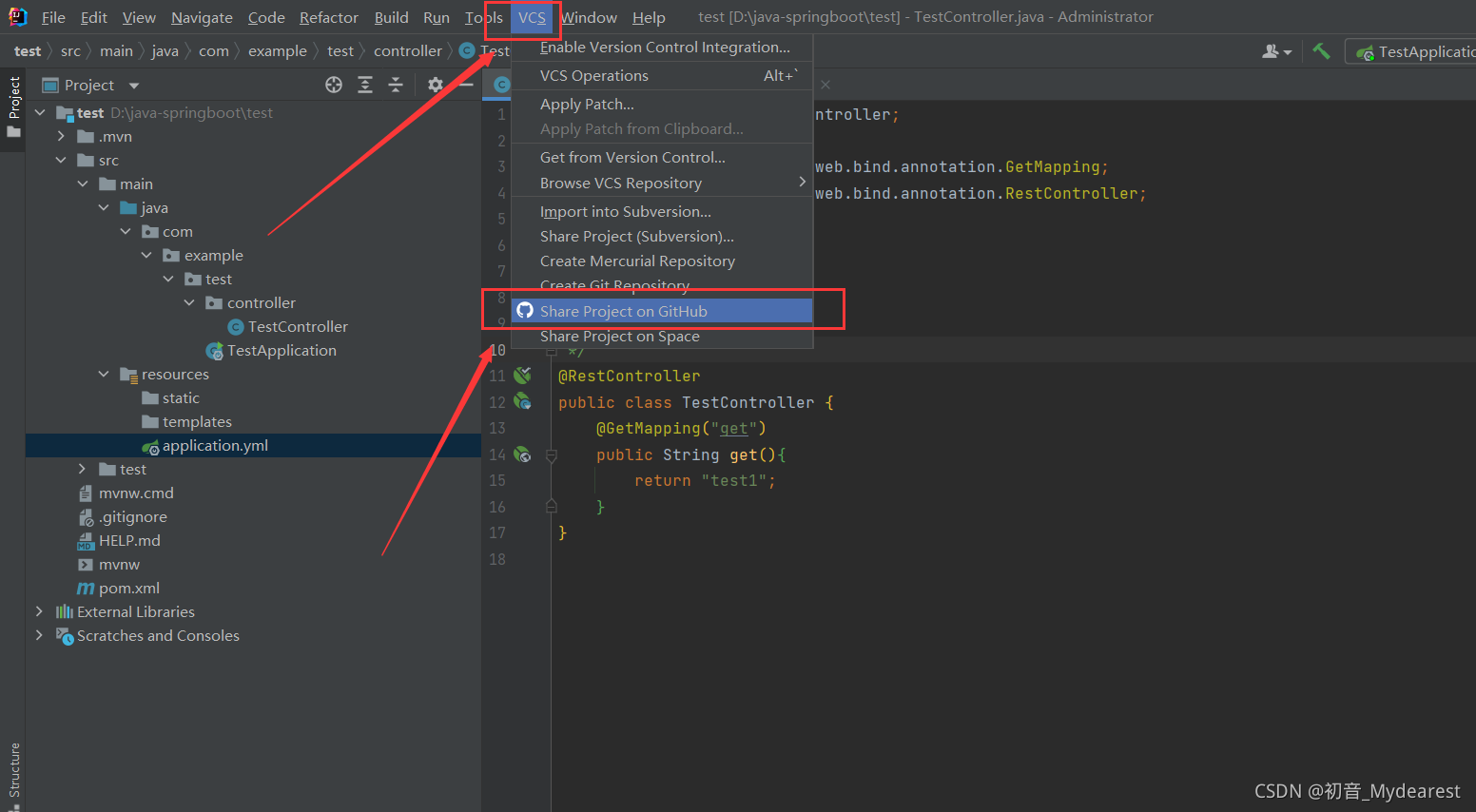Open the Refactor menu
This screenshot has height=812, width=1476.
click(x=328, y=17)
